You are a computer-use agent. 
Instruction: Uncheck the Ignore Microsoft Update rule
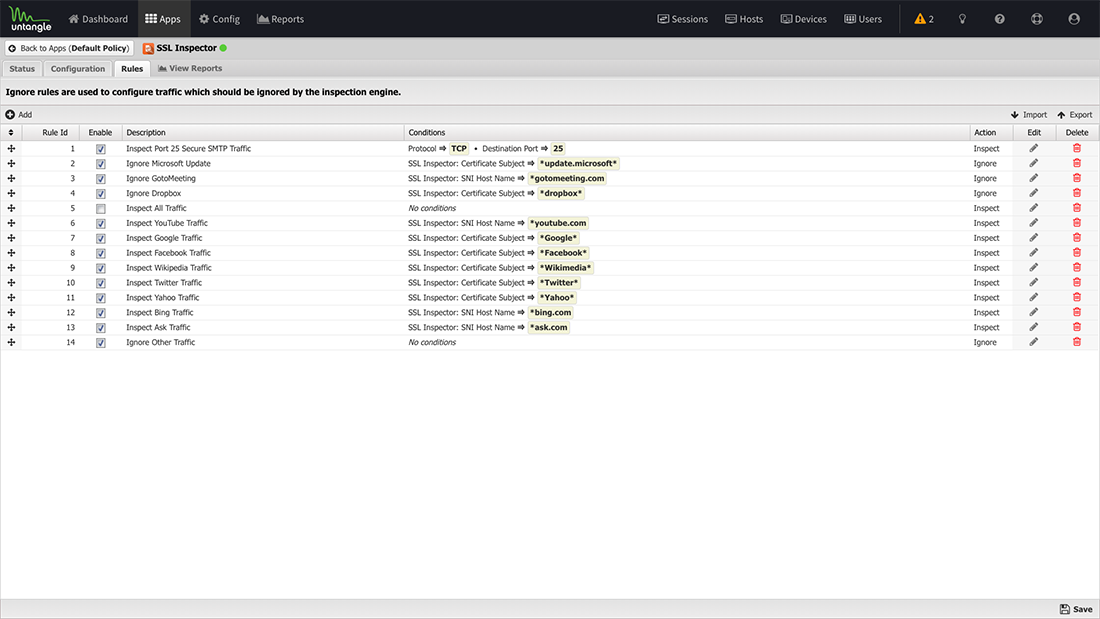[x=101, y=164]
